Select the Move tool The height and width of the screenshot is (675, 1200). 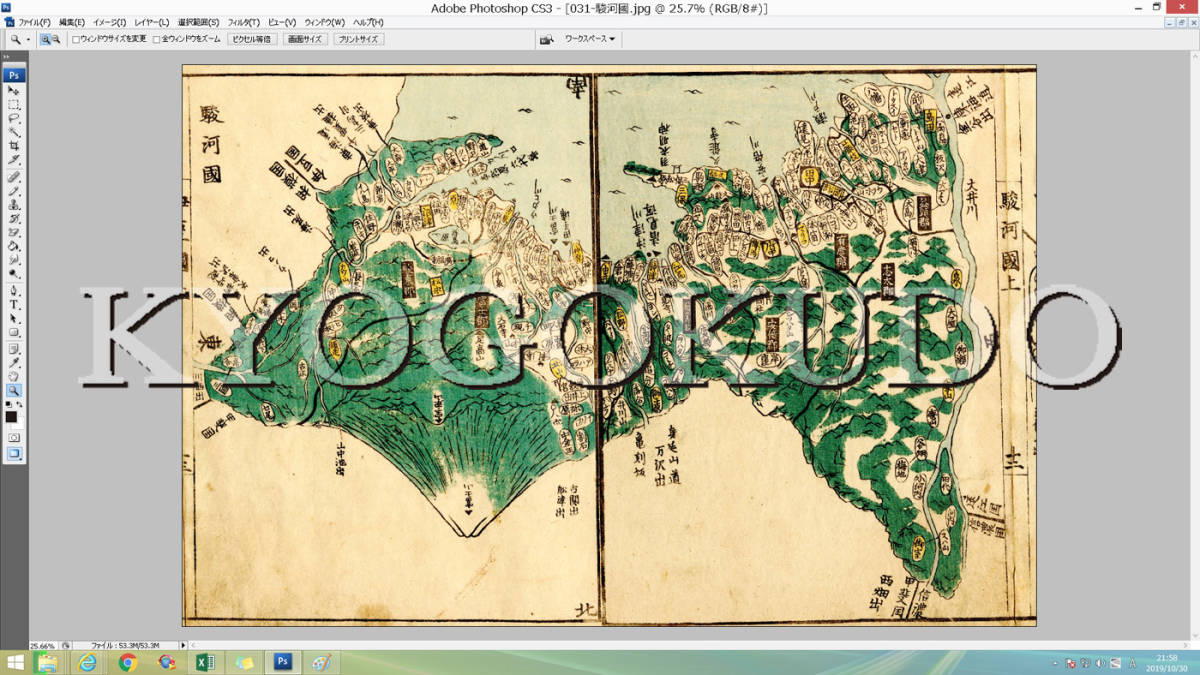click(x=14, y=90)
